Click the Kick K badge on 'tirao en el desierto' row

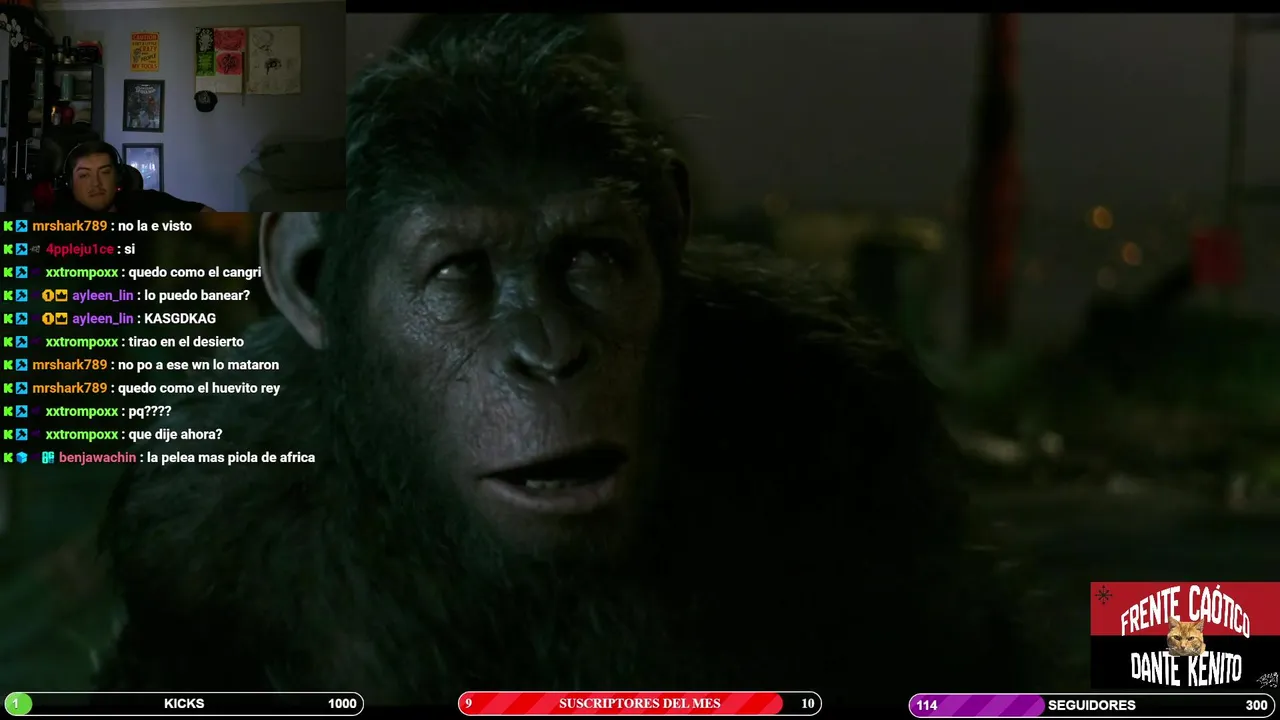click(x=8, y=342)
